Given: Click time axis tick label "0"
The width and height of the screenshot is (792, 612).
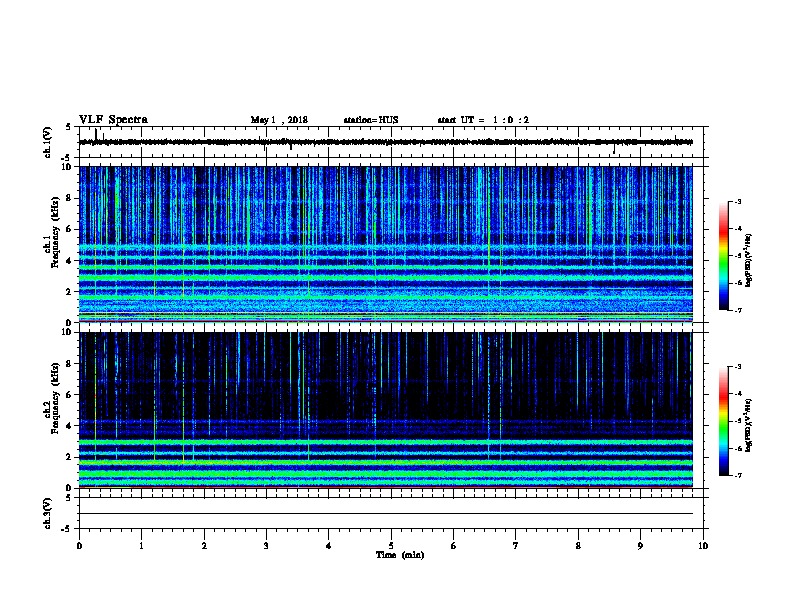Looking at the screenshot, I should (79, 546).
